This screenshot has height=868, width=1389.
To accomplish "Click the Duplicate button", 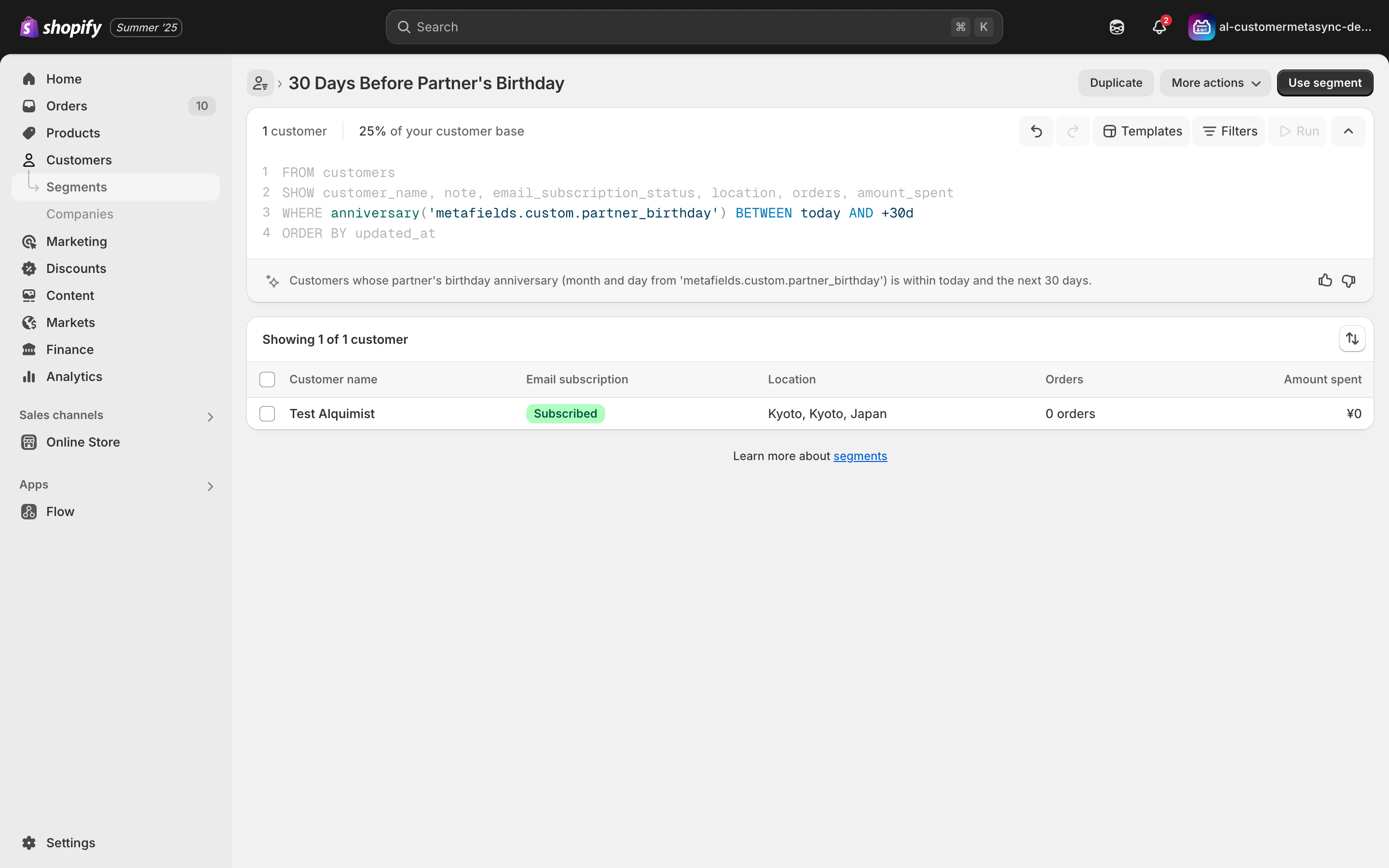I will pos(1116,82).
